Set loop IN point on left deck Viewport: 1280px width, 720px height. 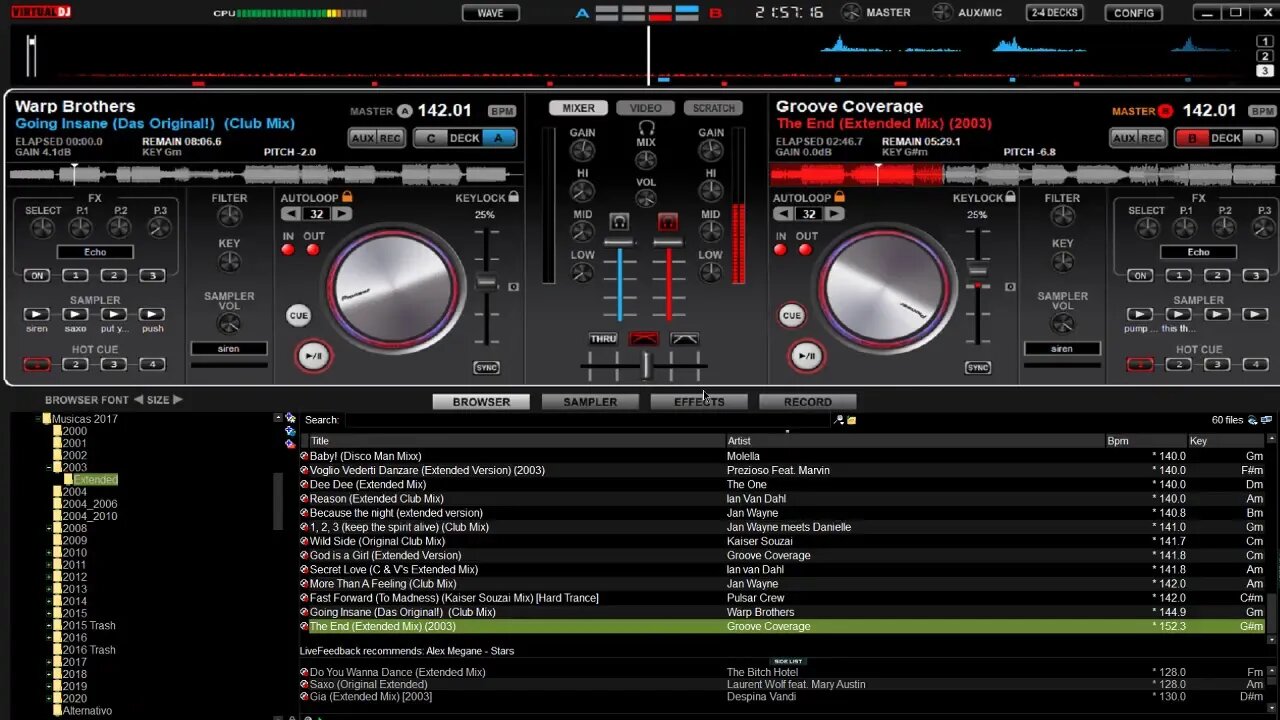pyautogui.click(x=288, y=249)
